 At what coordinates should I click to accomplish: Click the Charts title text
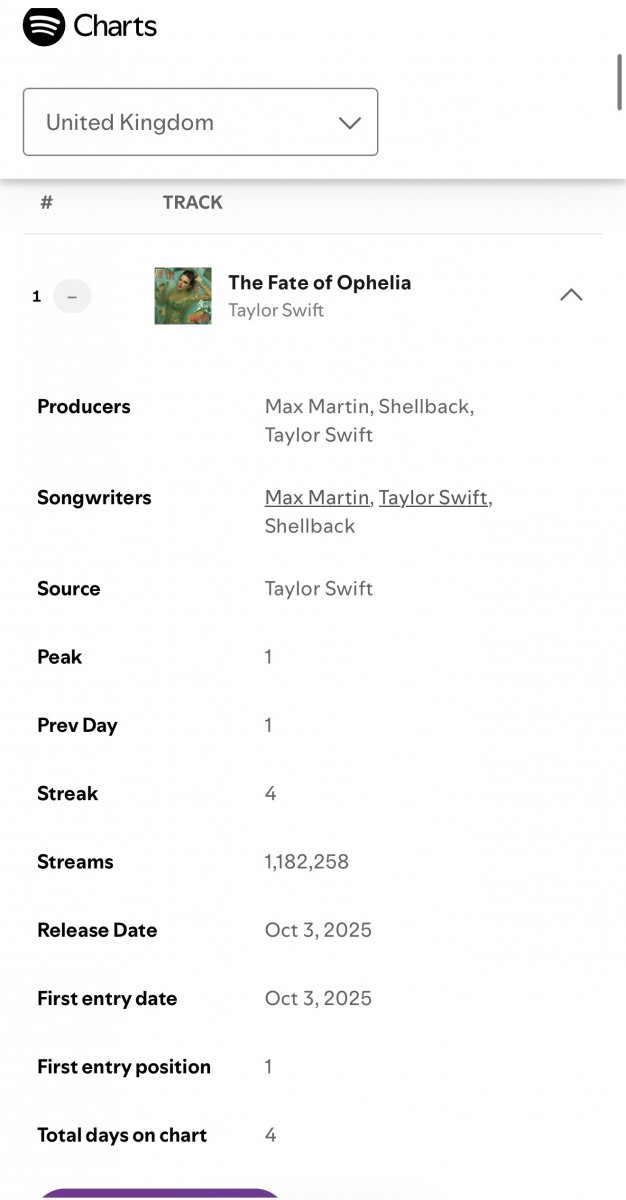click(x=115, y=26)
